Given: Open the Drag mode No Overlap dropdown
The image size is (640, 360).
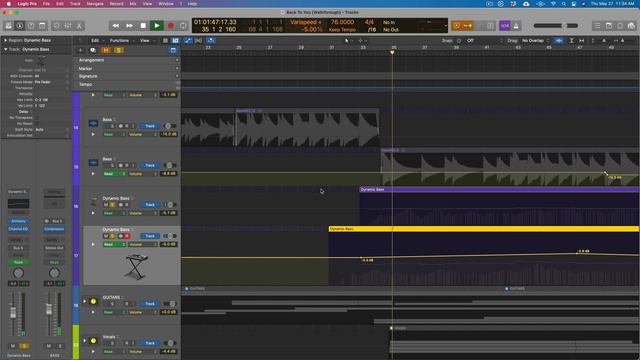Looking at the screenshot, I should pos(535,40).
